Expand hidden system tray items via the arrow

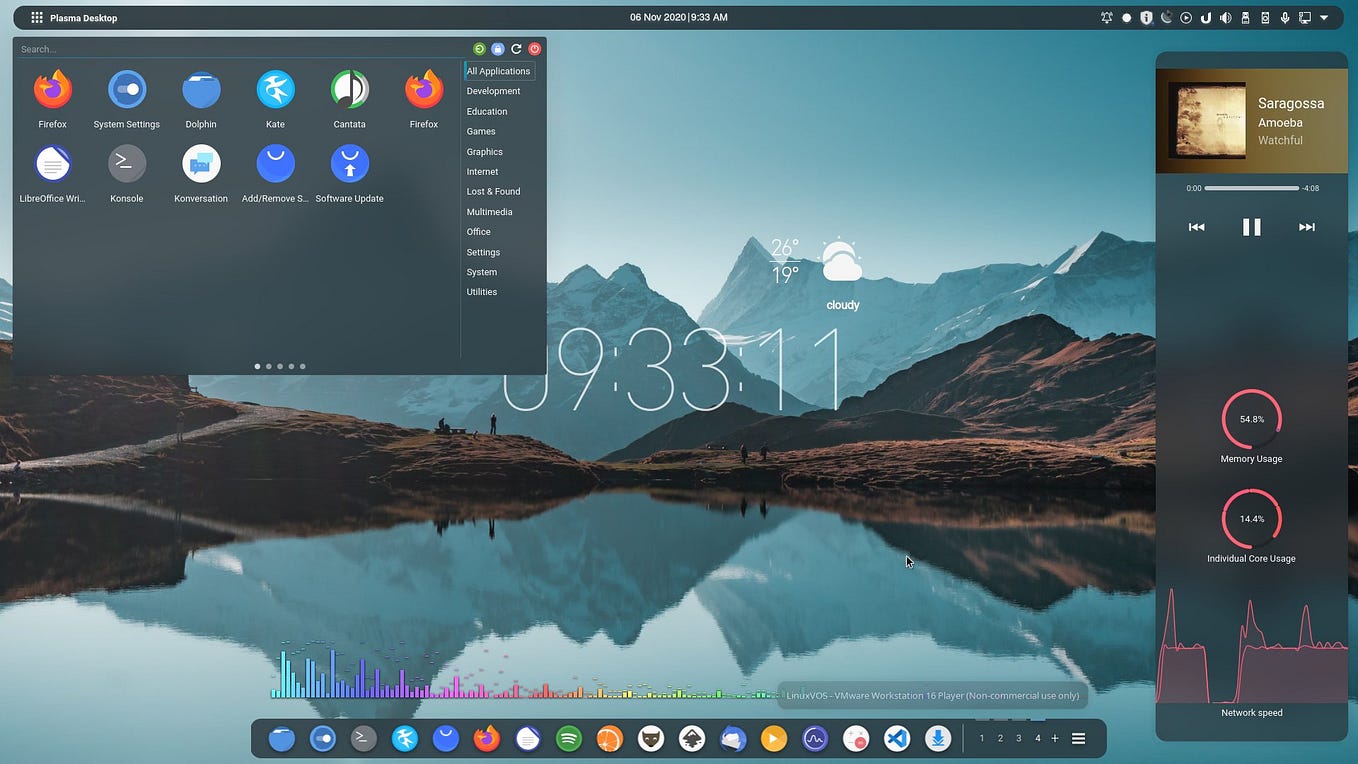point(1325,17)
